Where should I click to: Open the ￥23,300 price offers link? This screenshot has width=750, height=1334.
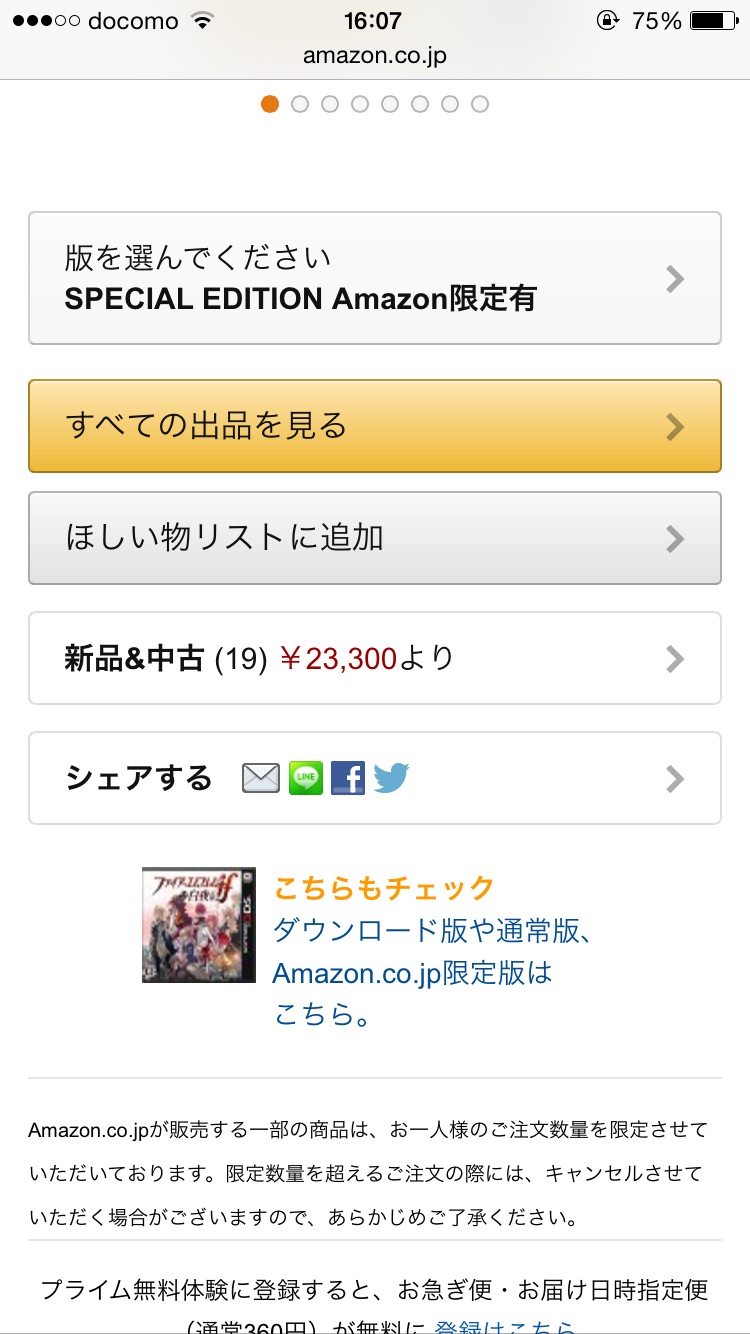(338, 658)
